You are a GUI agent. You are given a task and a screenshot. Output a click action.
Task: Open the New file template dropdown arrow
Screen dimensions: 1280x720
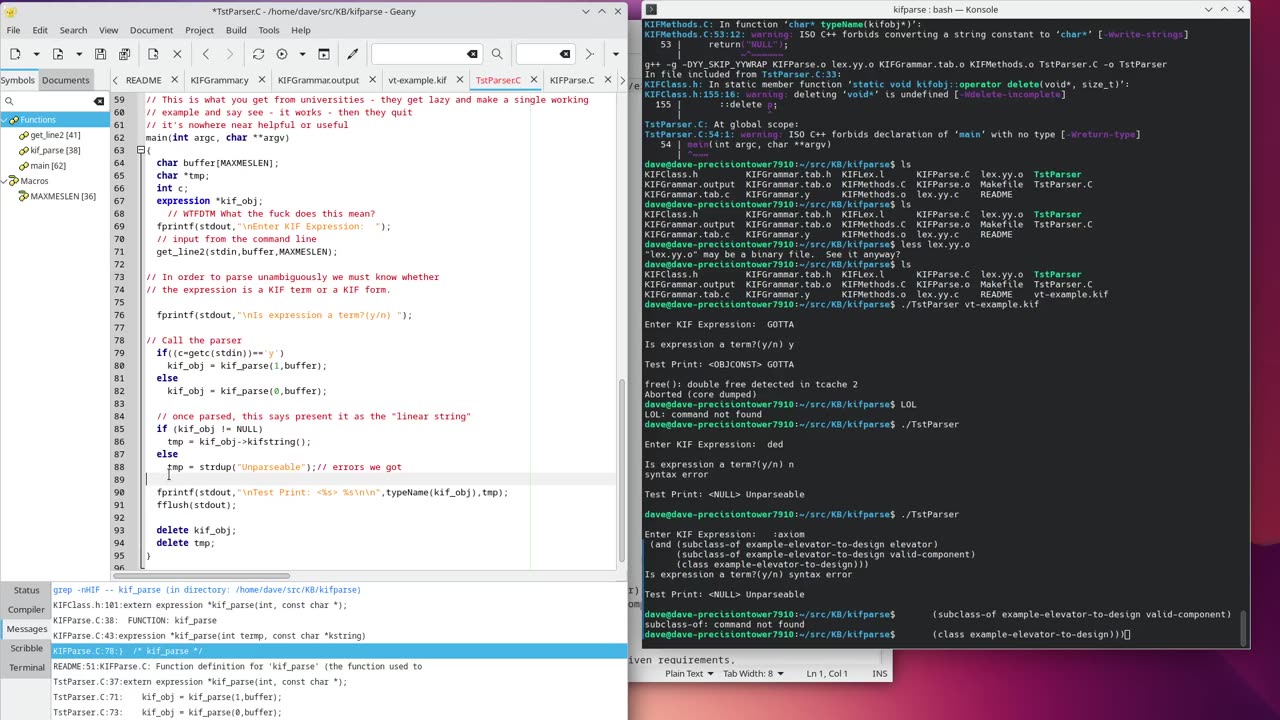(36, 54)
